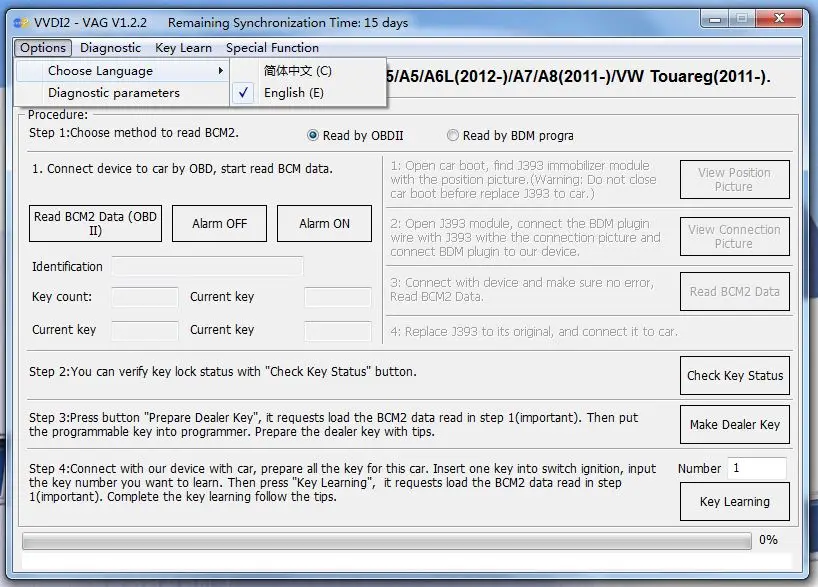The image size is (818, 587).
Task: Click the Key Learning button
Action: tap(734, 501)
